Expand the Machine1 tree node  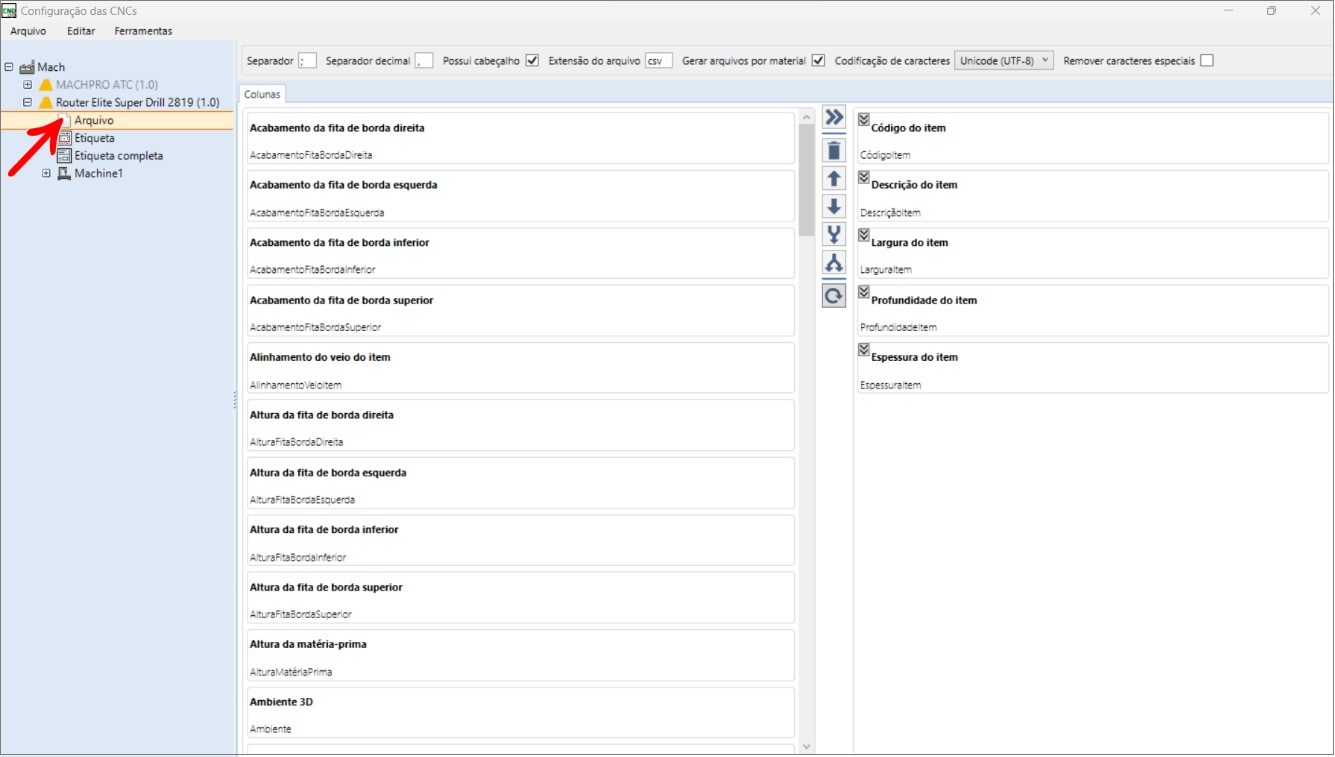(x=46, y=174)
